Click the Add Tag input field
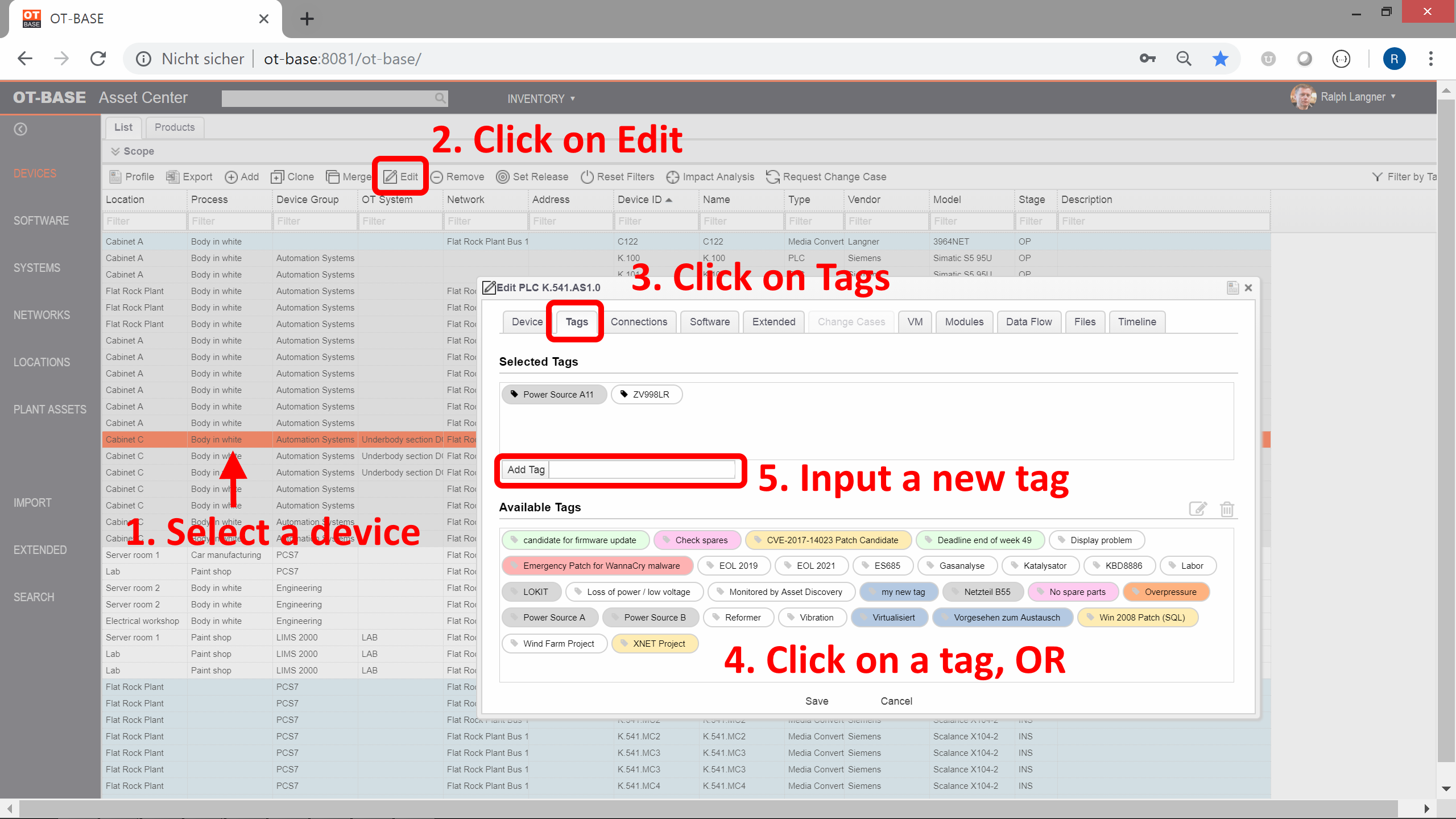This screenshot has height=819, width=1456. tap(642, 469)
